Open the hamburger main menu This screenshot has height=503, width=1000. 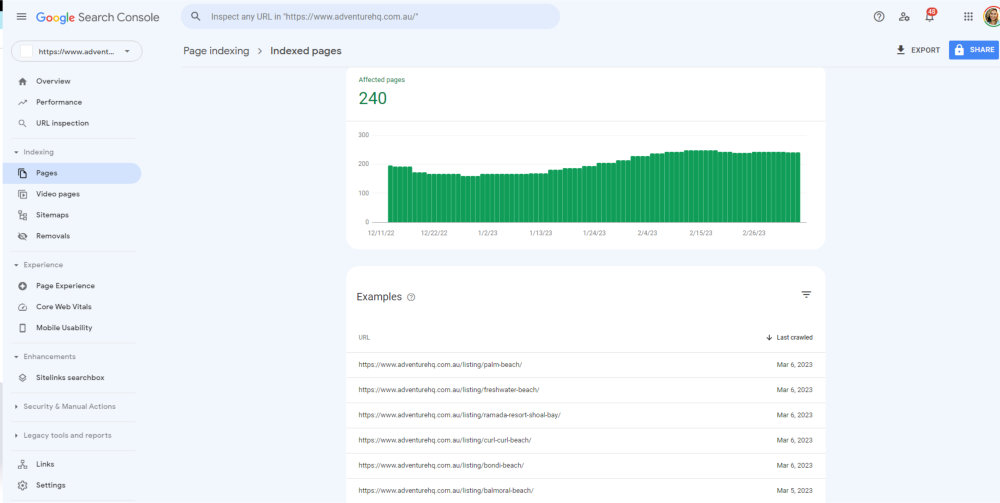(22, 17)
